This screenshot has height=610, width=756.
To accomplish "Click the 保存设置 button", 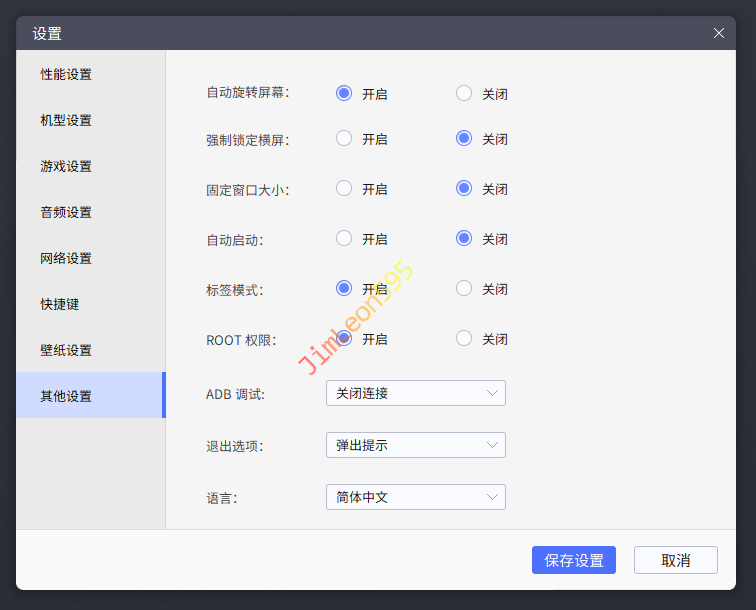I will point(573,560).
